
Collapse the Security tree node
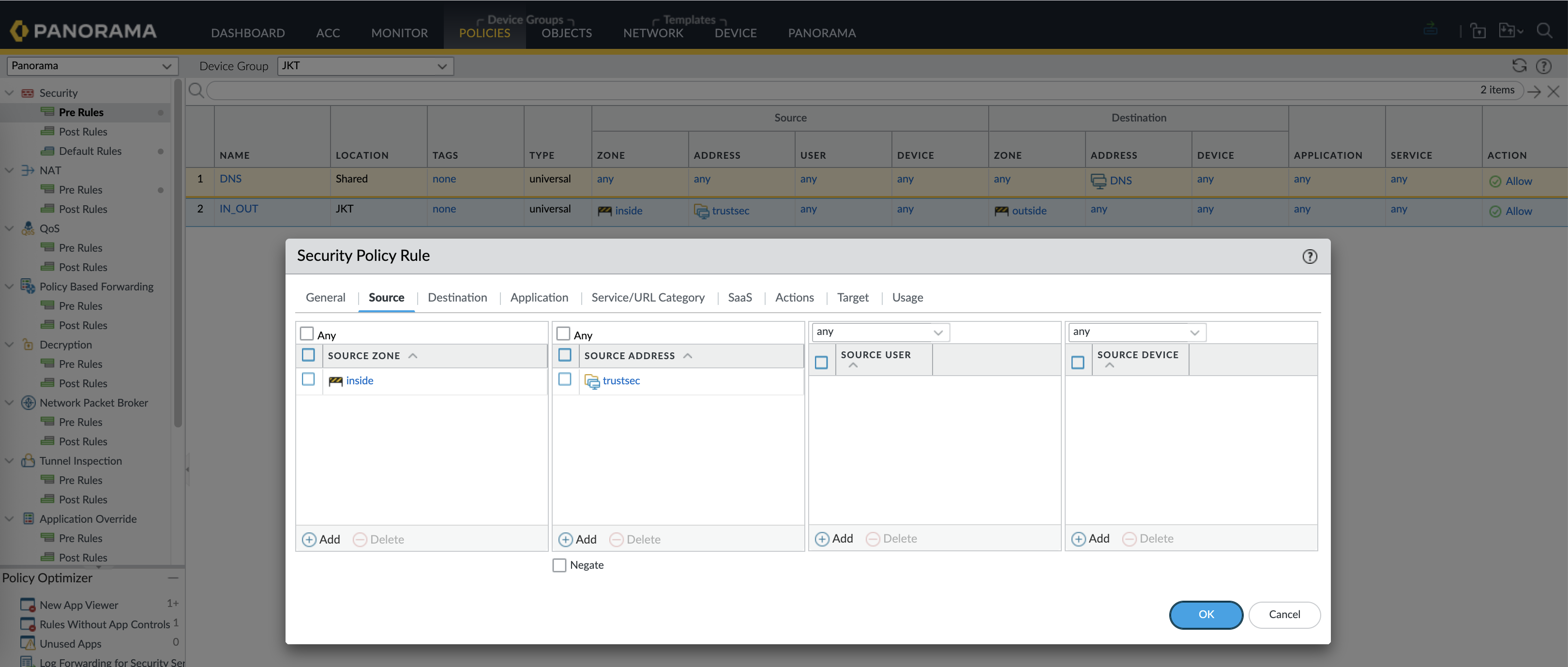[9, 93]
